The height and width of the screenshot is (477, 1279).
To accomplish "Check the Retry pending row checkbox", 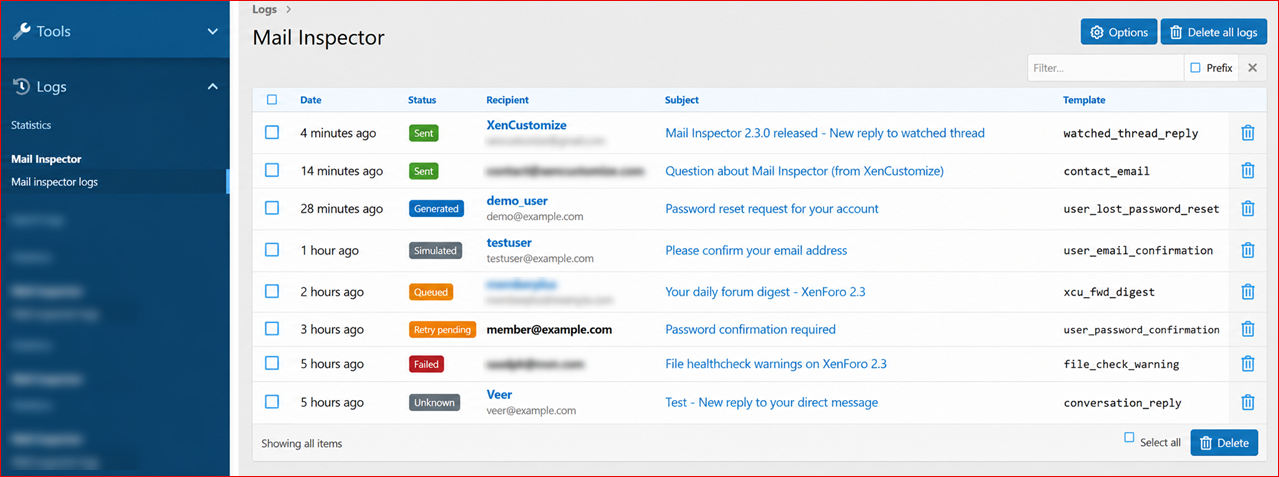I will click(272, 328).
